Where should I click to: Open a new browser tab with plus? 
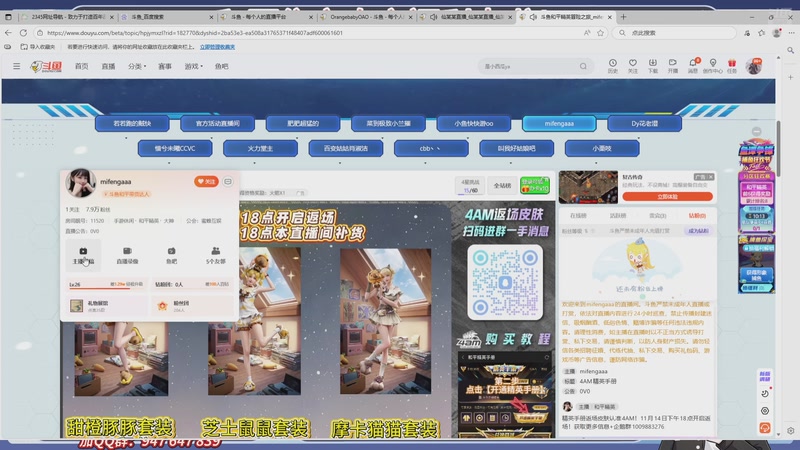tap(623, 17)
